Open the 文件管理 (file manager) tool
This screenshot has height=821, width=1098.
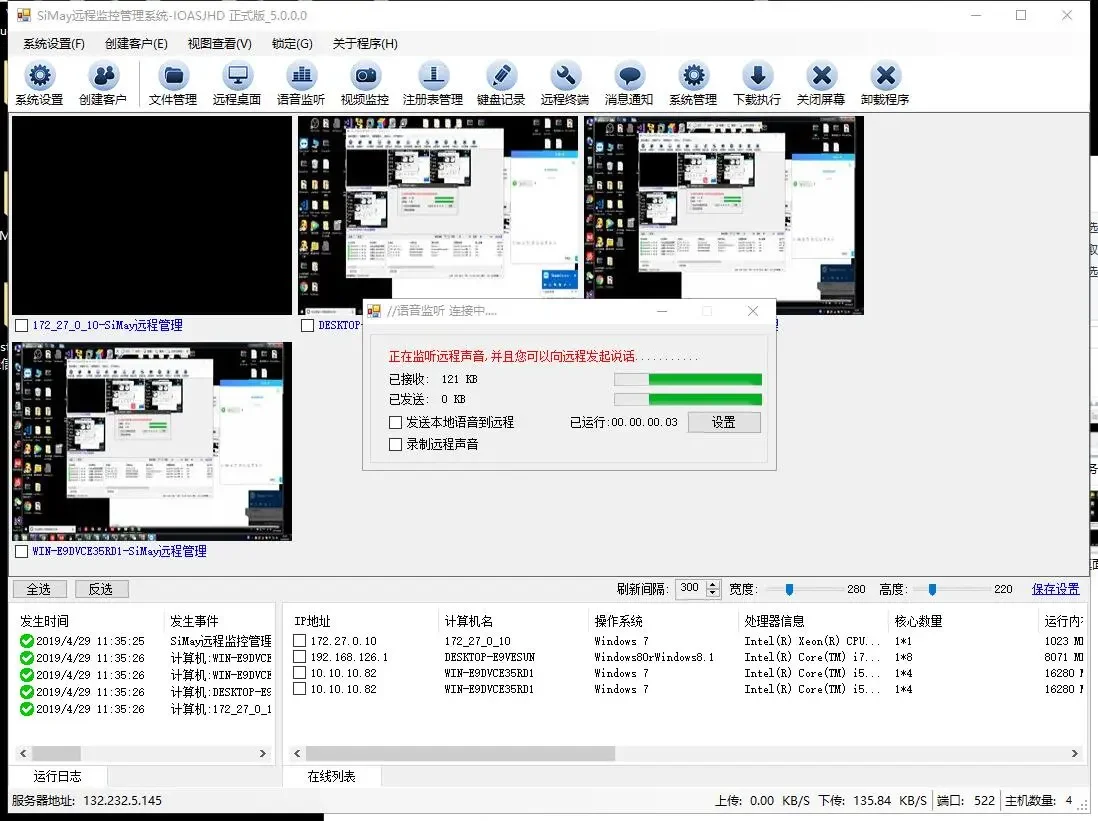click(172, 82)
